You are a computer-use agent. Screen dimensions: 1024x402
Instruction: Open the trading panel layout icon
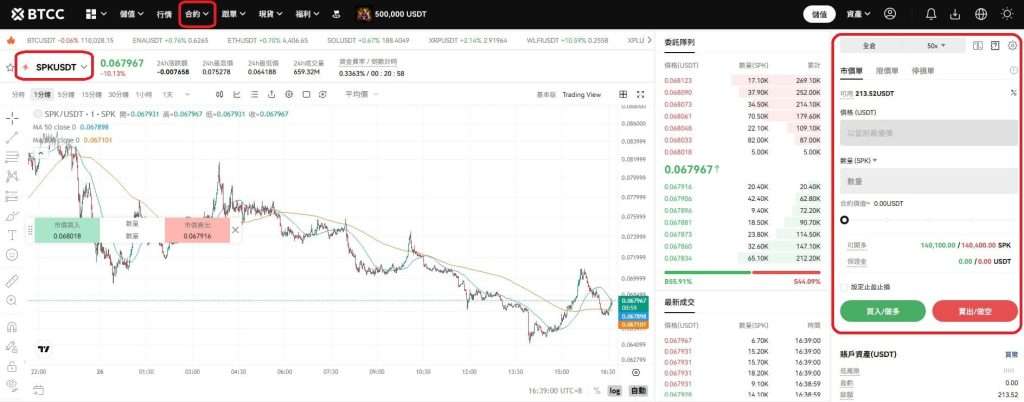coord(978,46)
